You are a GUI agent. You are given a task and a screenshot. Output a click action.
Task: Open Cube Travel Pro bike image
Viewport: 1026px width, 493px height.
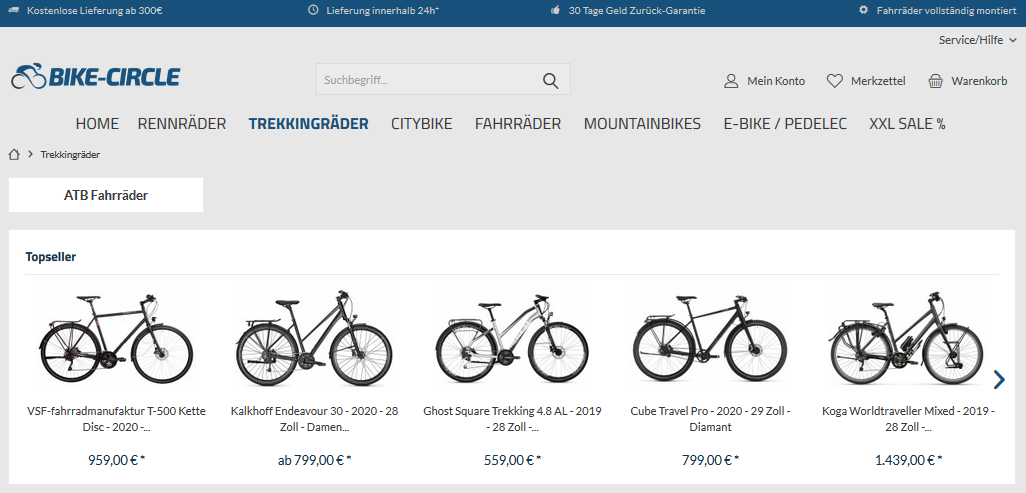710,339
